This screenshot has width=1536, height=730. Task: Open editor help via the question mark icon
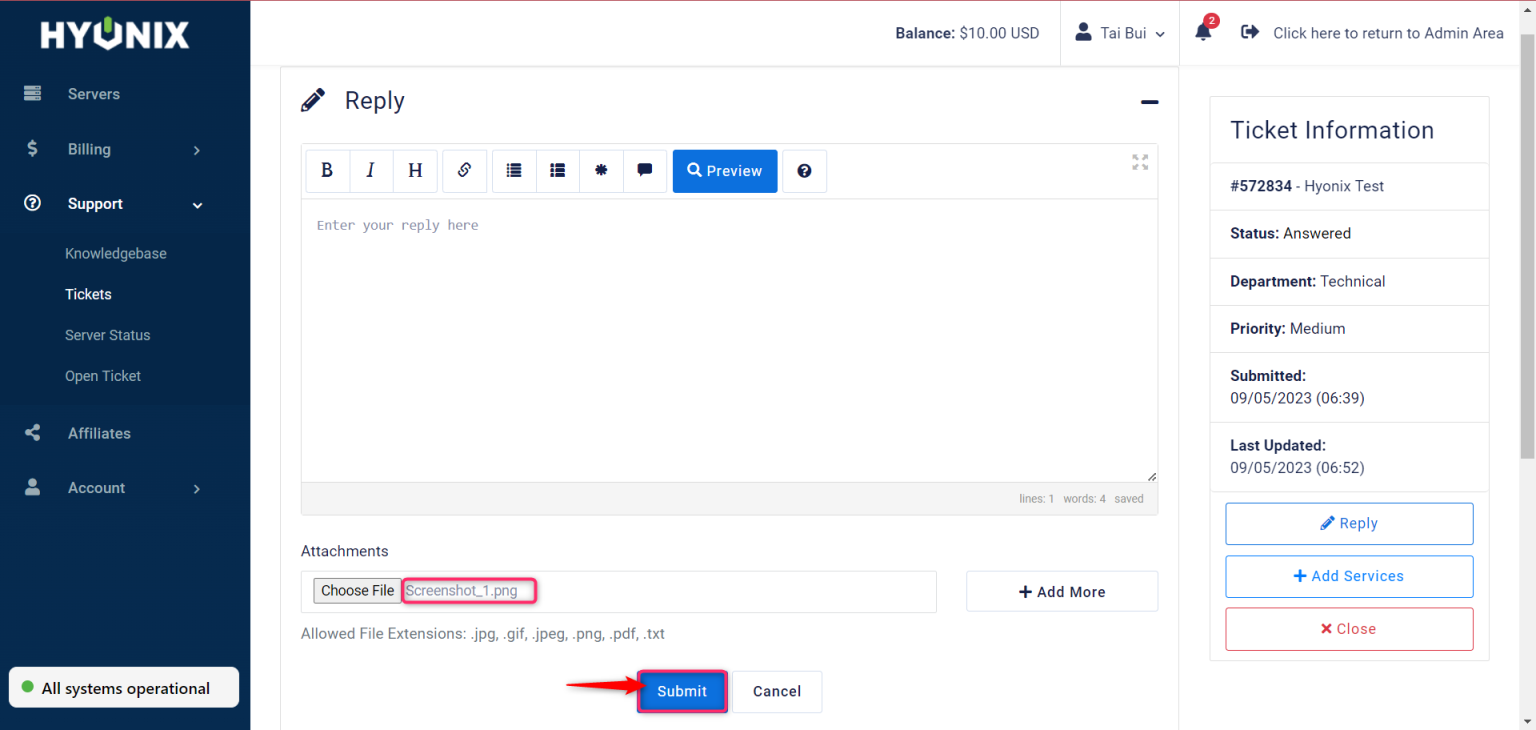[804, 171]
